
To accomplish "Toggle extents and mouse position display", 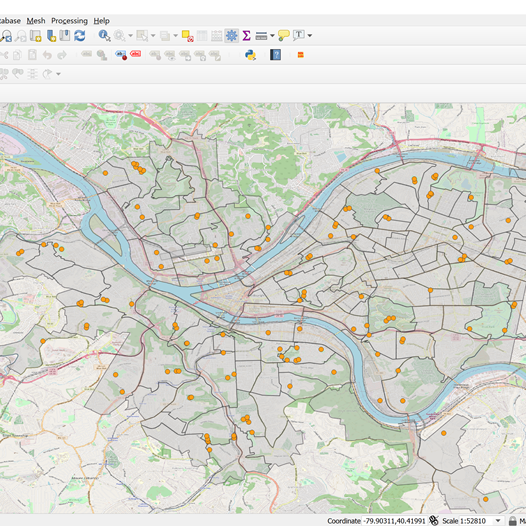I will [x=433, y=521].
